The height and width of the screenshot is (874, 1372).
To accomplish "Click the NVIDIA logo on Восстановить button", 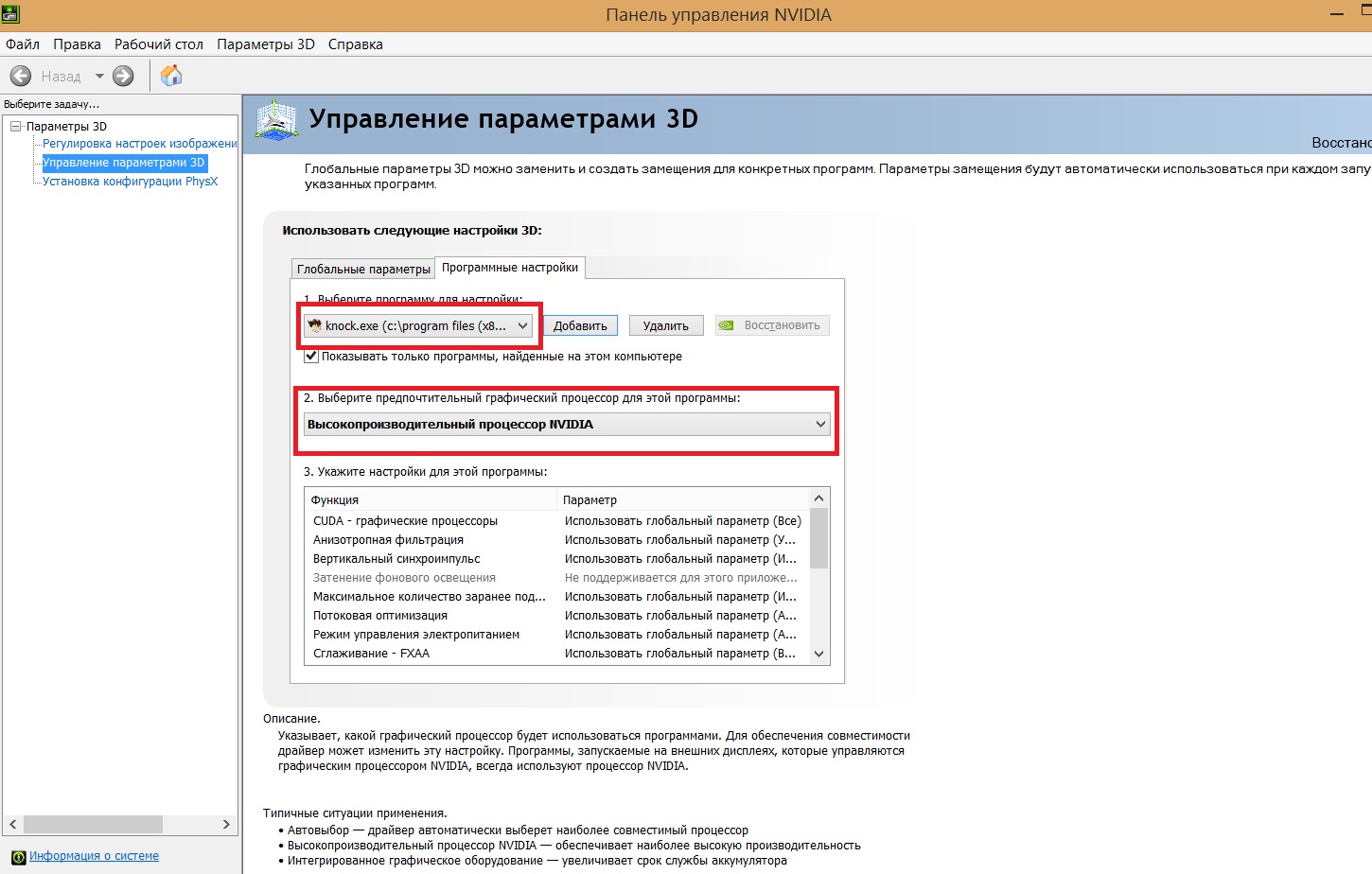I will click(726, 325).
